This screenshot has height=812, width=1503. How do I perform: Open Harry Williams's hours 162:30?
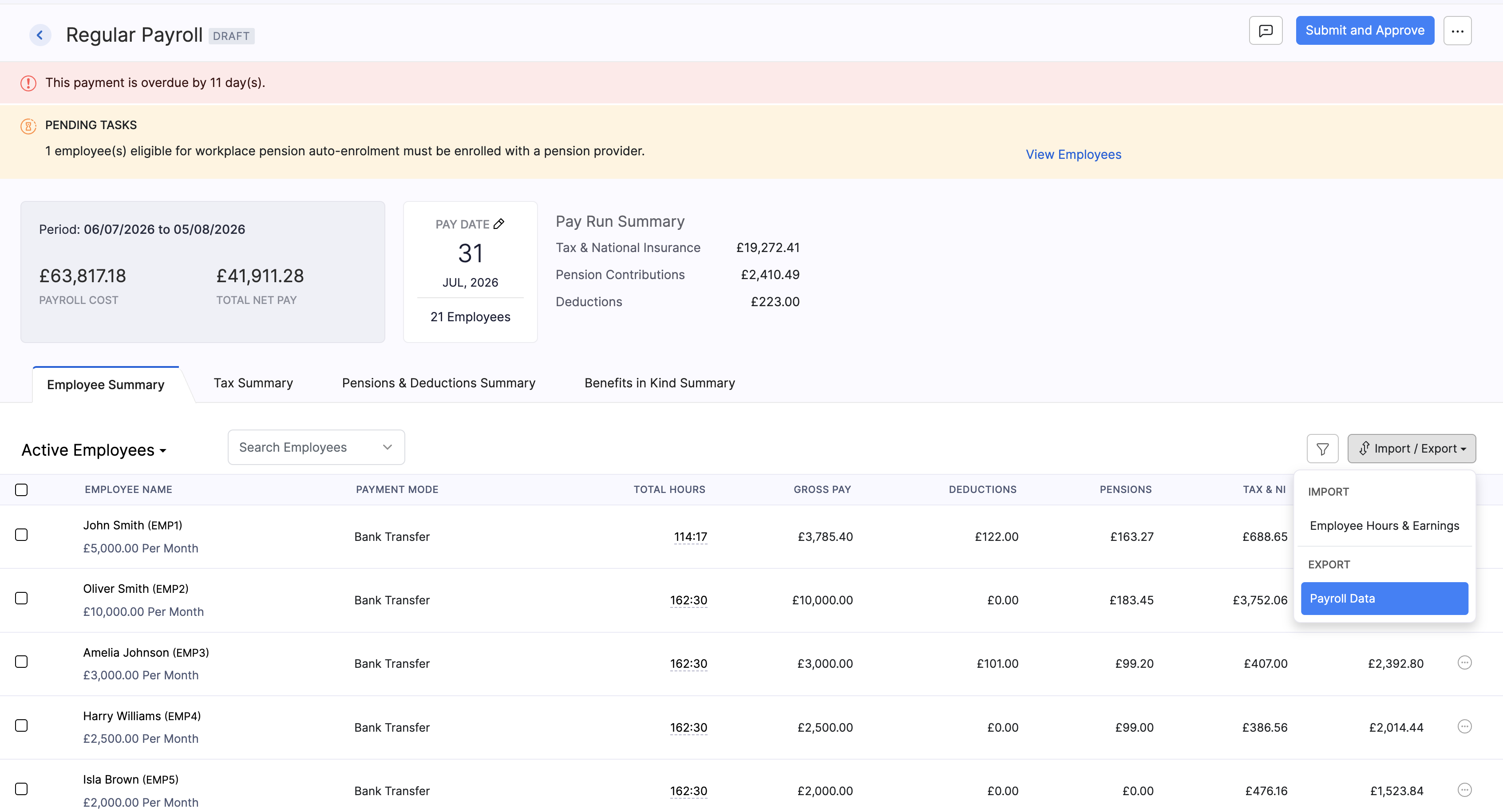click(688, 727)
